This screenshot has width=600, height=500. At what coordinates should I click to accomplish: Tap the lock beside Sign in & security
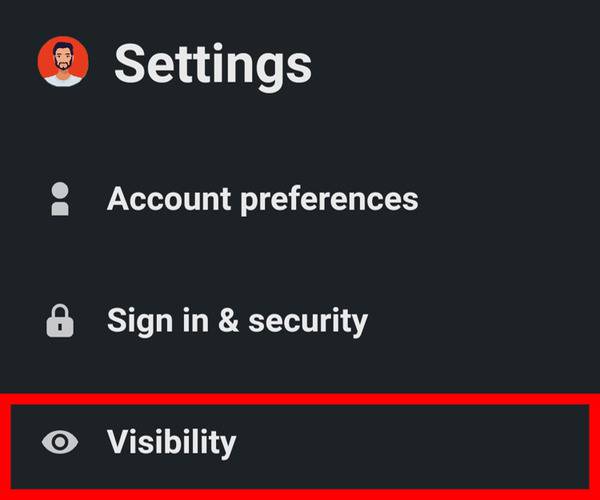pos(60,321)
